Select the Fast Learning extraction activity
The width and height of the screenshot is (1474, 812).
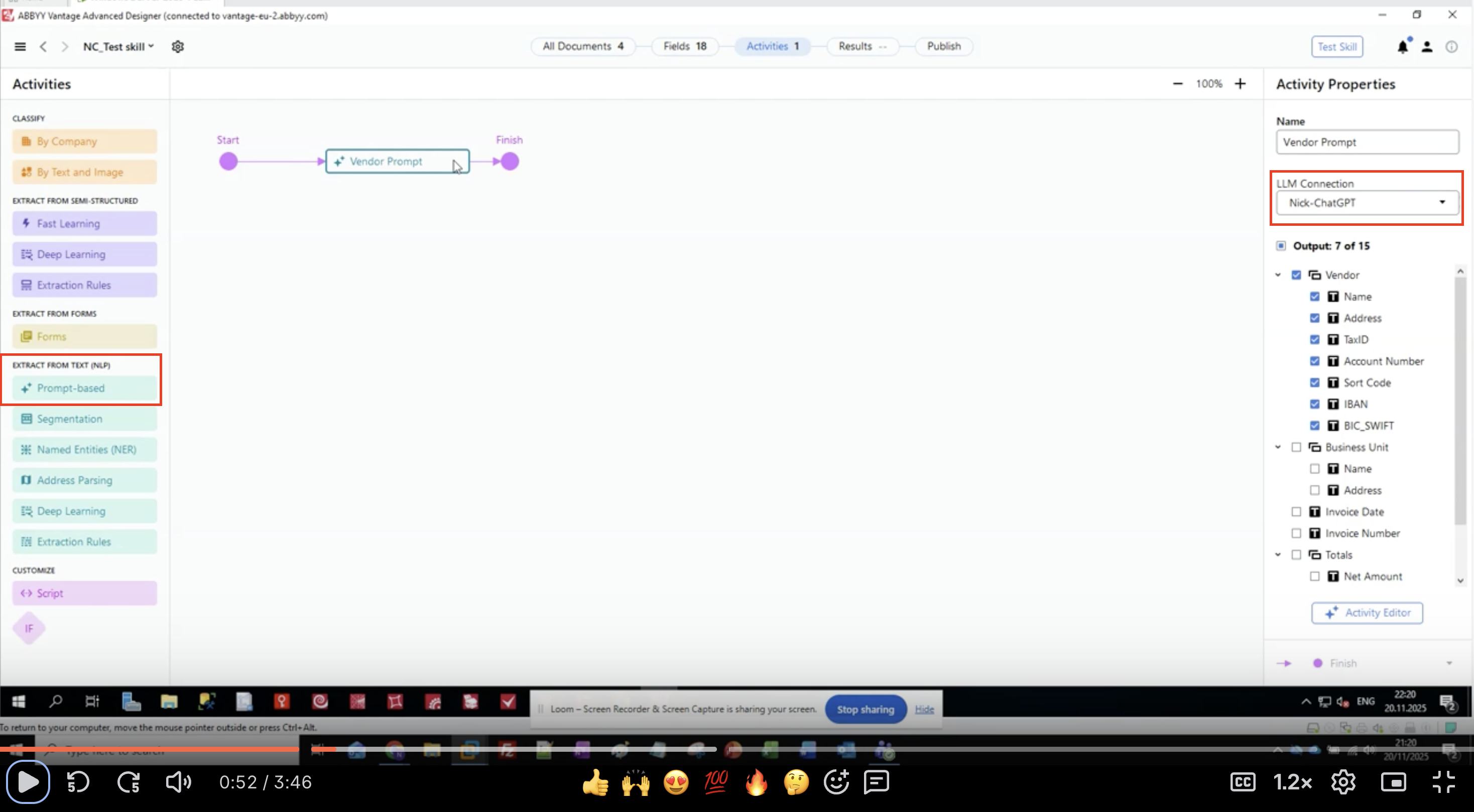point(84,224)
